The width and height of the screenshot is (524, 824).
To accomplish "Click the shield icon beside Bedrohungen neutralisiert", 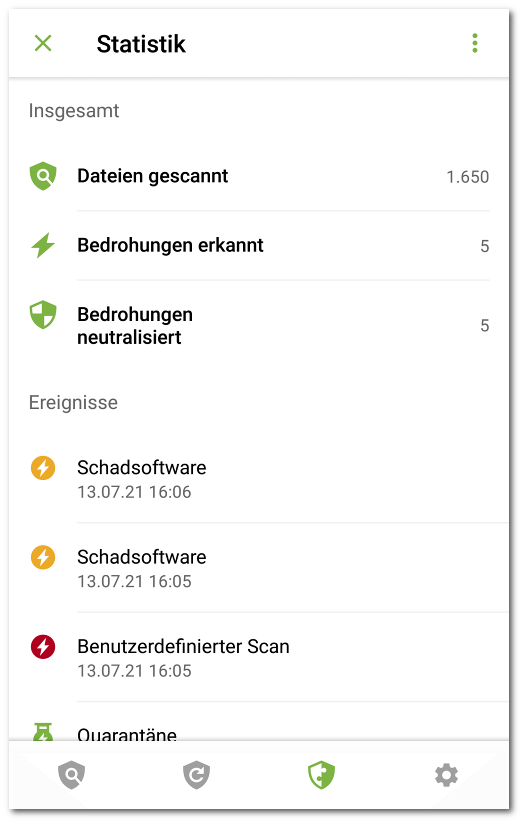I will pos(43,315).
